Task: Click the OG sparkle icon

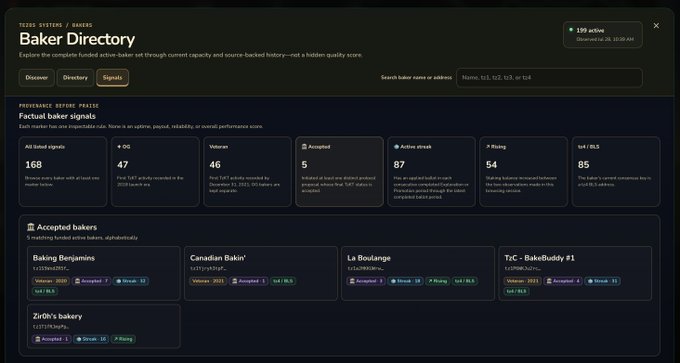Action: 119,147
